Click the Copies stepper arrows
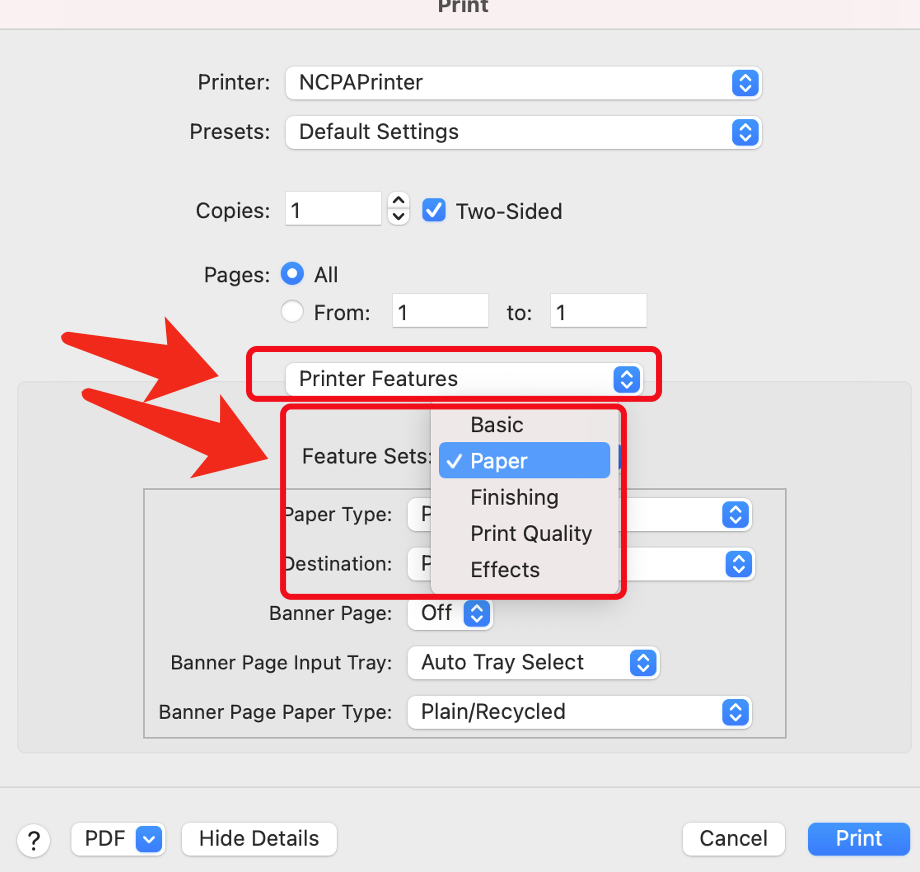 click(398, 209)
